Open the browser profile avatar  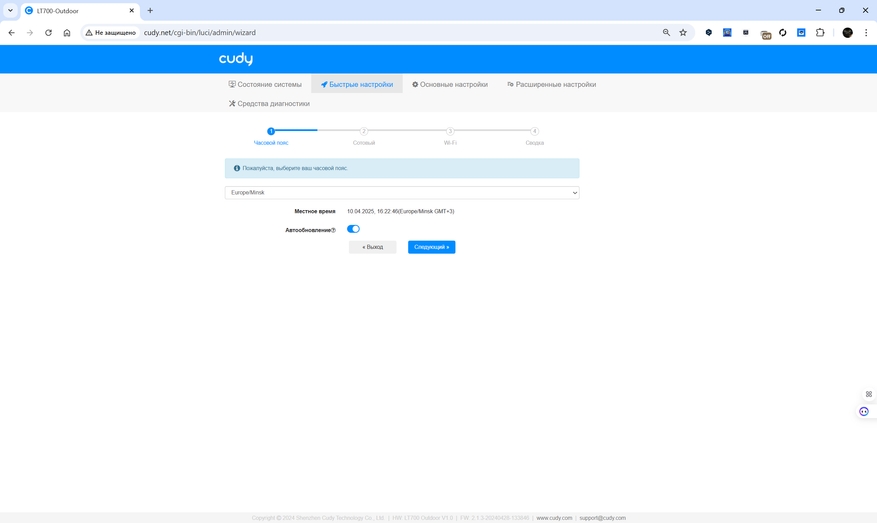[x=847, y=32]
